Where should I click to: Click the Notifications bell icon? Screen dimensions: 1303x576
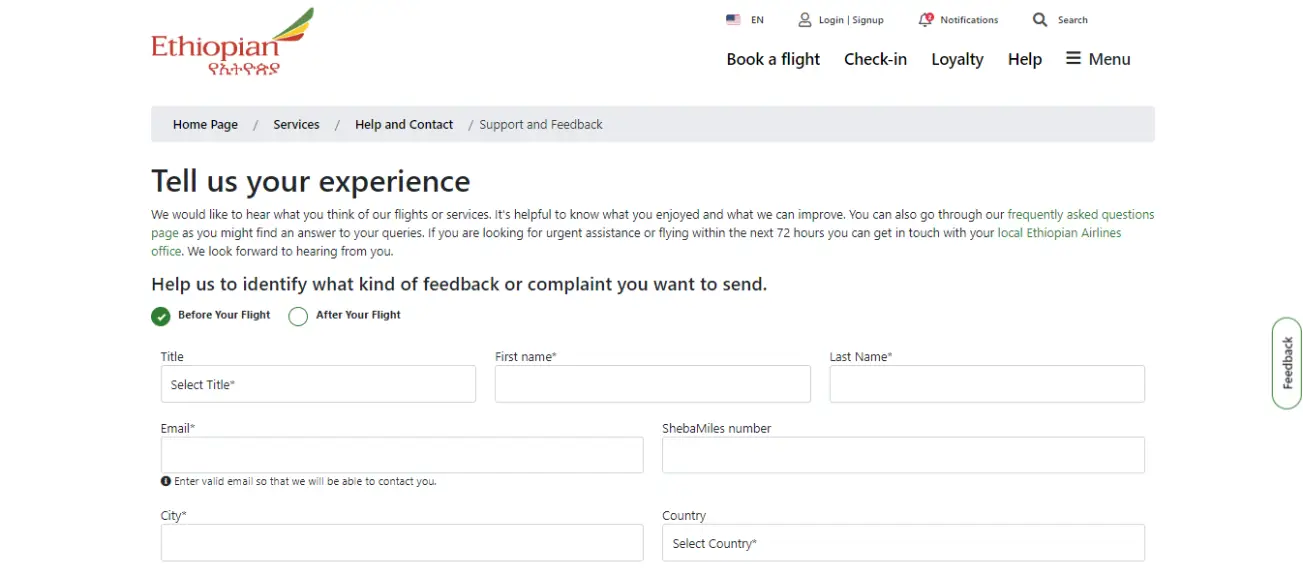926,20
